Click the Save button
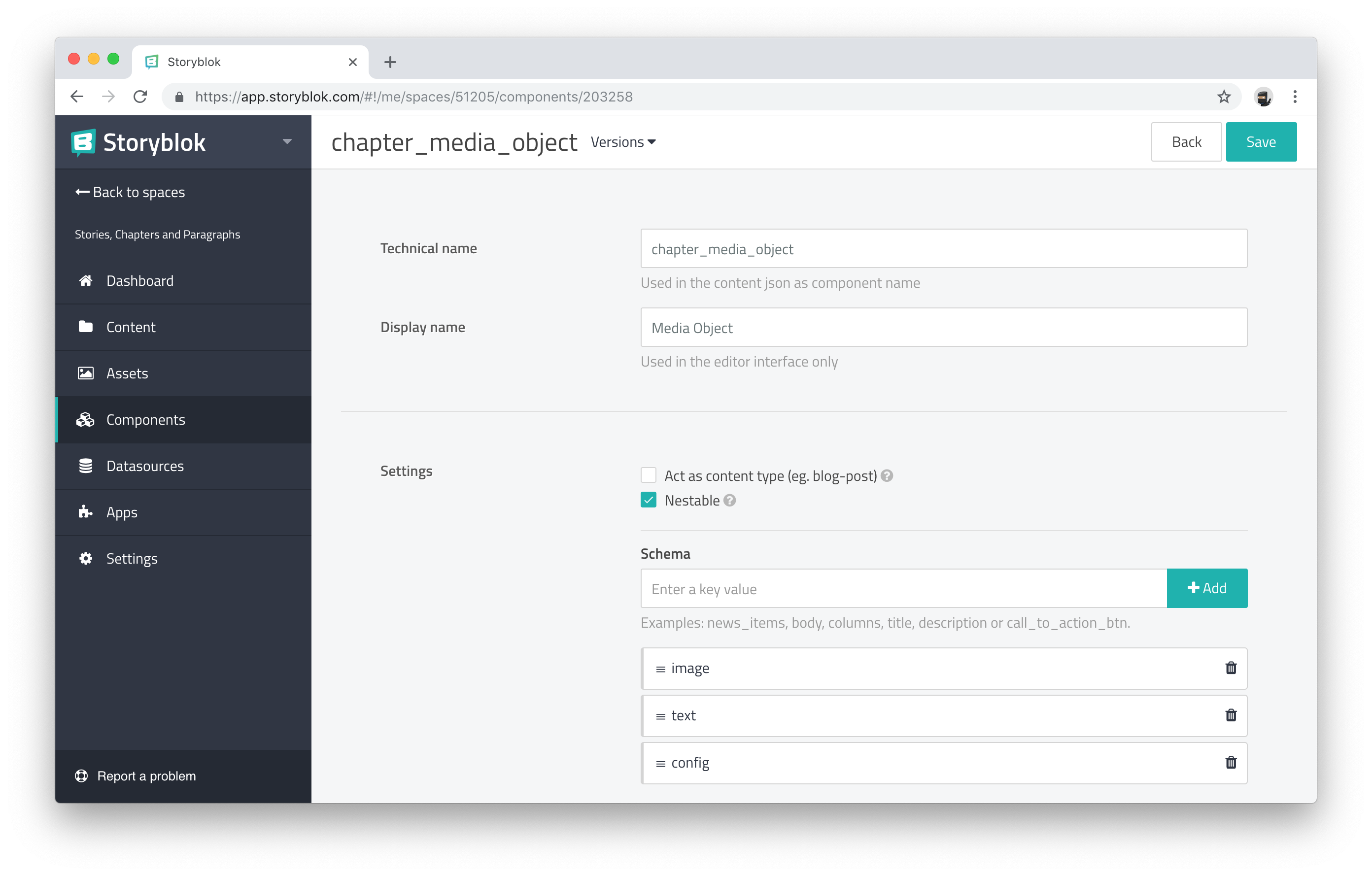 point(1261,141)
